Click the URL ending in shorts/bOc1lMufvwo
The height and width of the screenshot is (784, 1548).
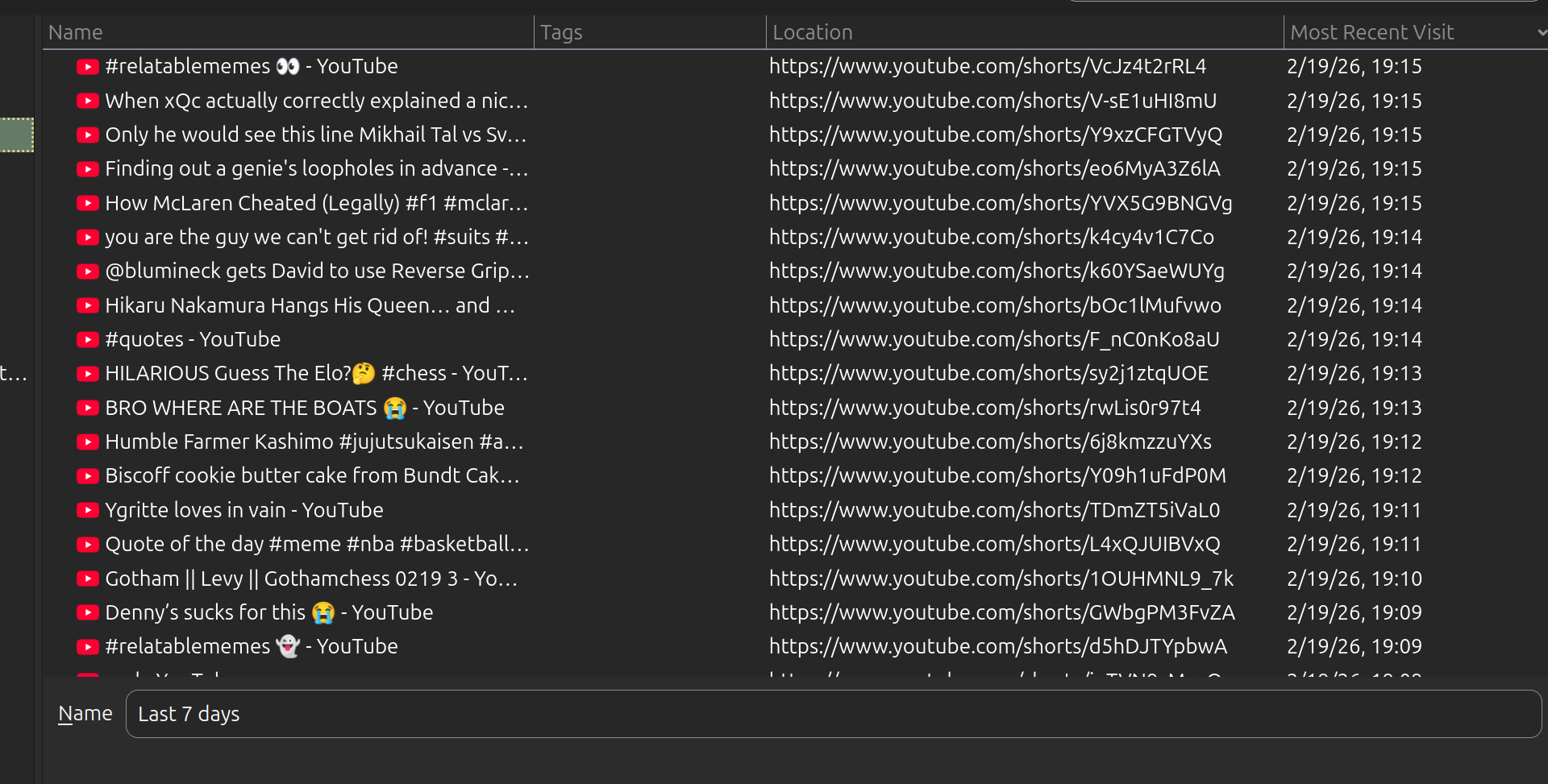click(996, 305)
